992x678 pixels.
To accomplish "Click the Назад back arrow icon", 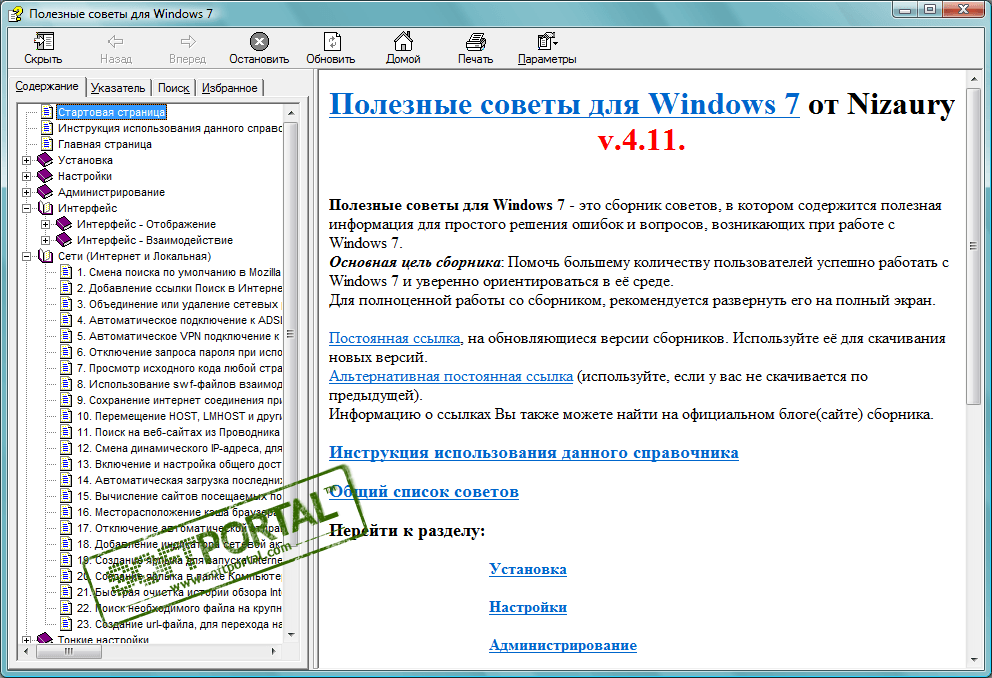I will (115, 42).
